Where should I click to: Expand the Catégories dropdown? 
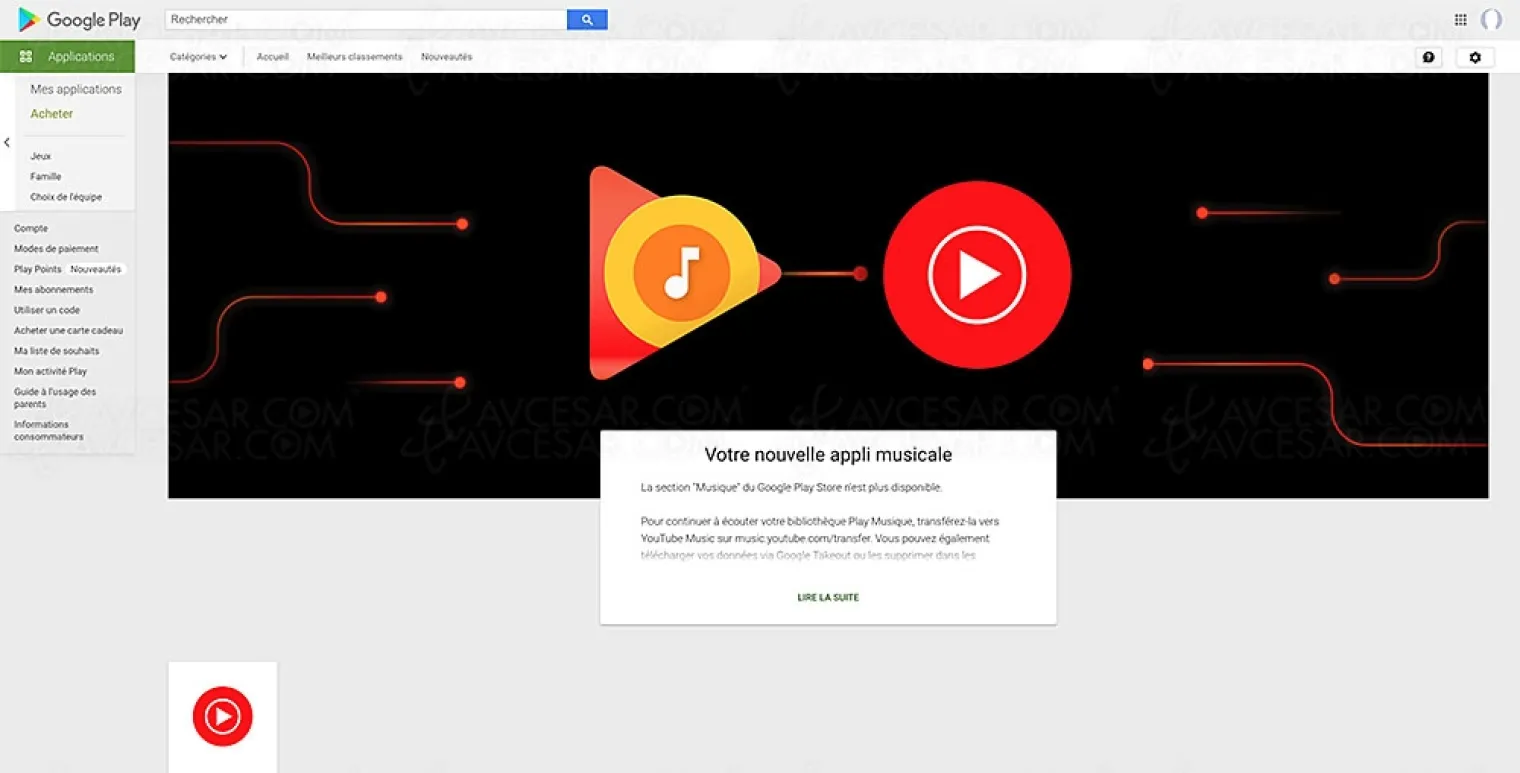click(198, 57)
